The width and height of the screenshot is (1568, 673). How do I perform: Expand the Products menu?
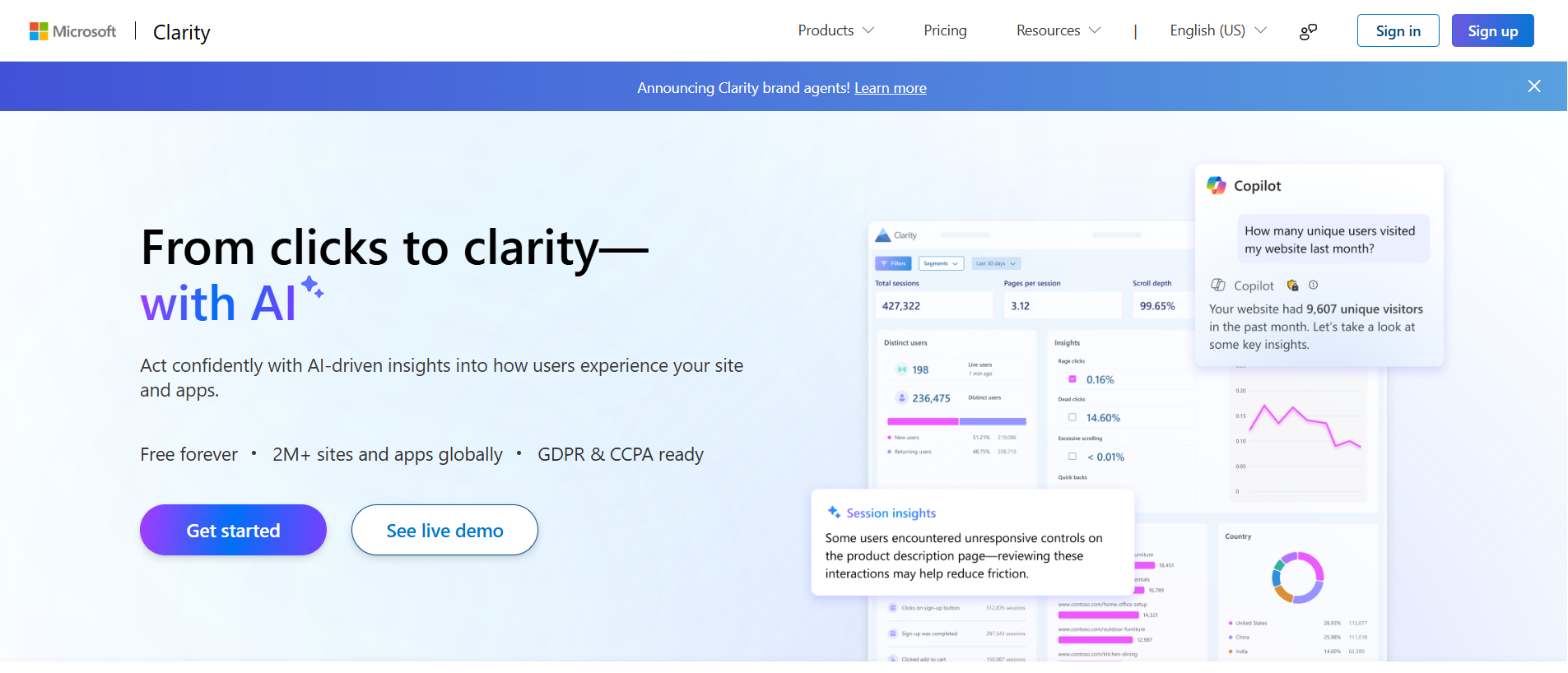835,30
